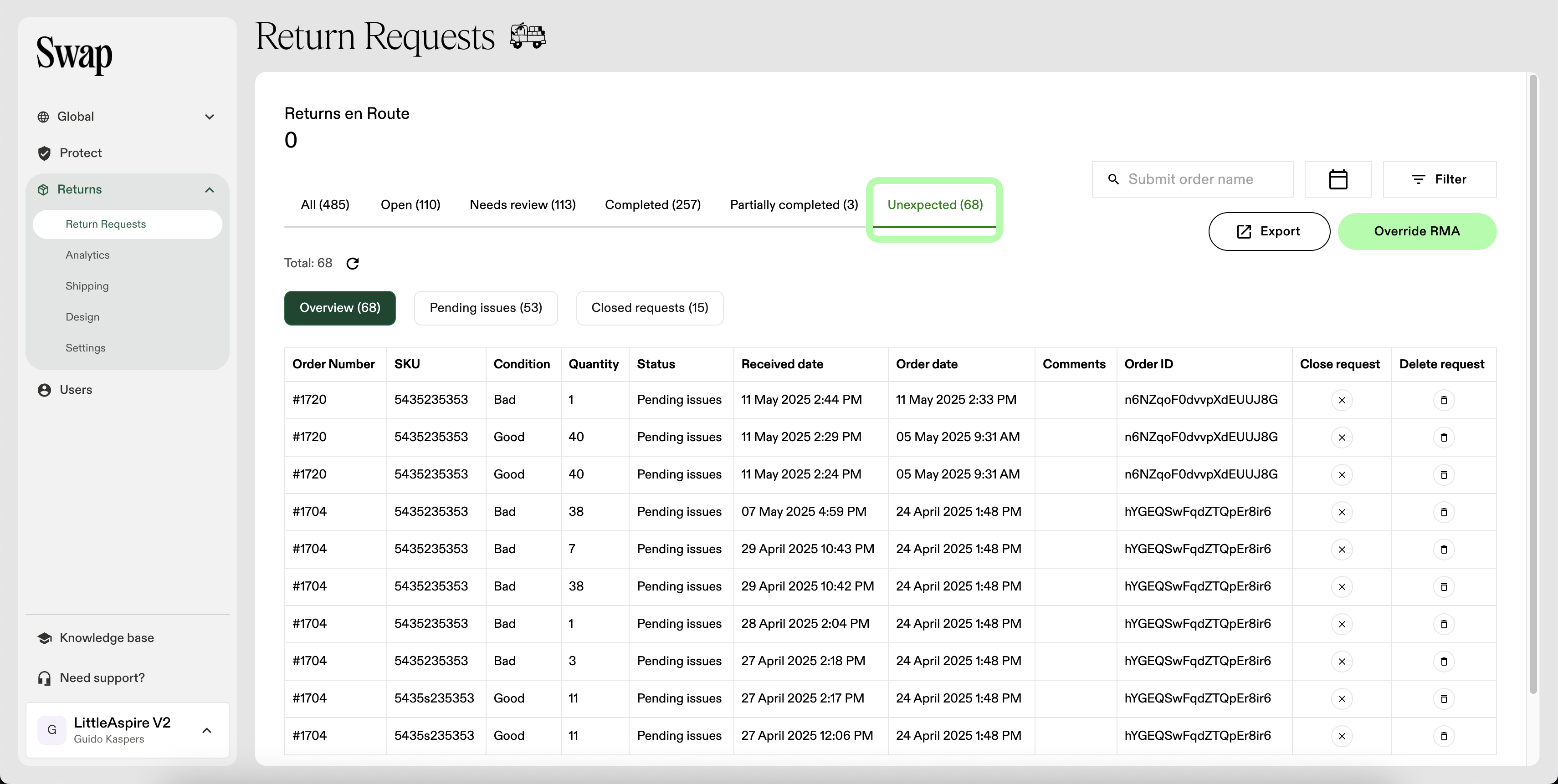Switch to Partially completed (3) tab

coord(794,205)
